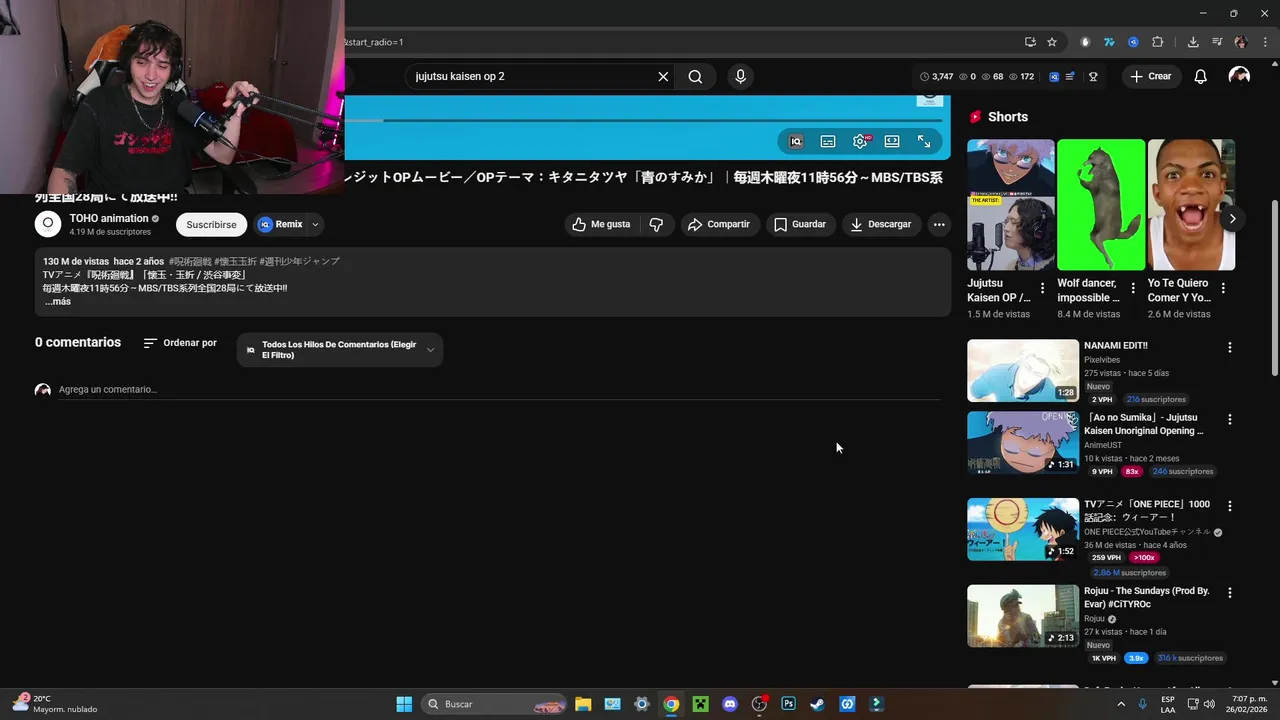The image size is (1280, 720).
Task: Click the hashtag #呪術廻戦 in description
Action: coord(189,261)
